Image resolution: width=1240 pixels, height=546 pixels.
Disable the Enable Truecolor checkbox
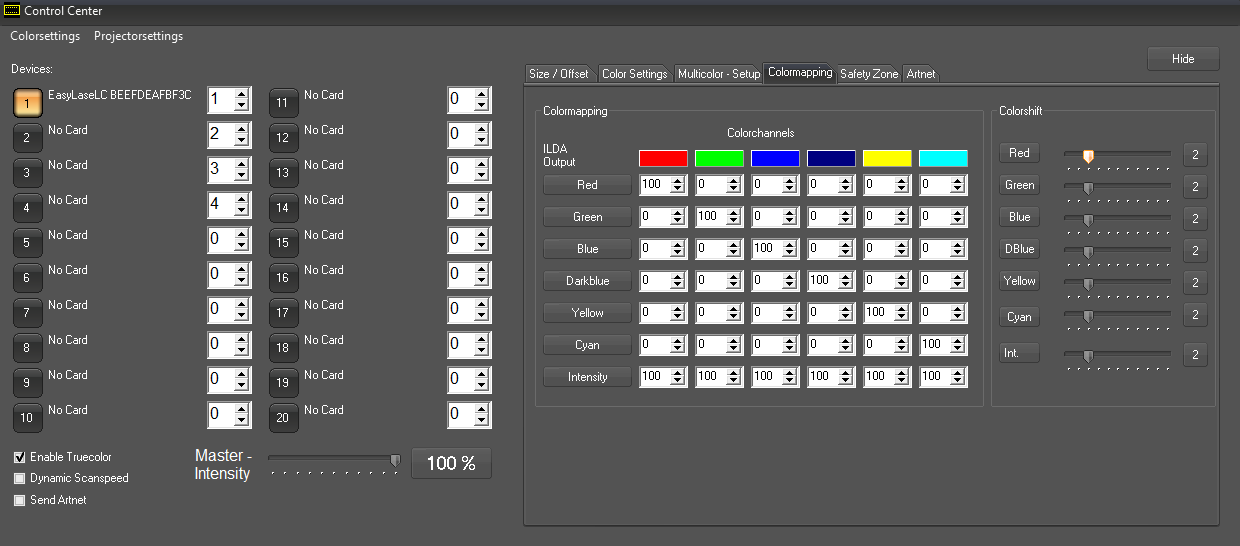[x=20, y=457]
